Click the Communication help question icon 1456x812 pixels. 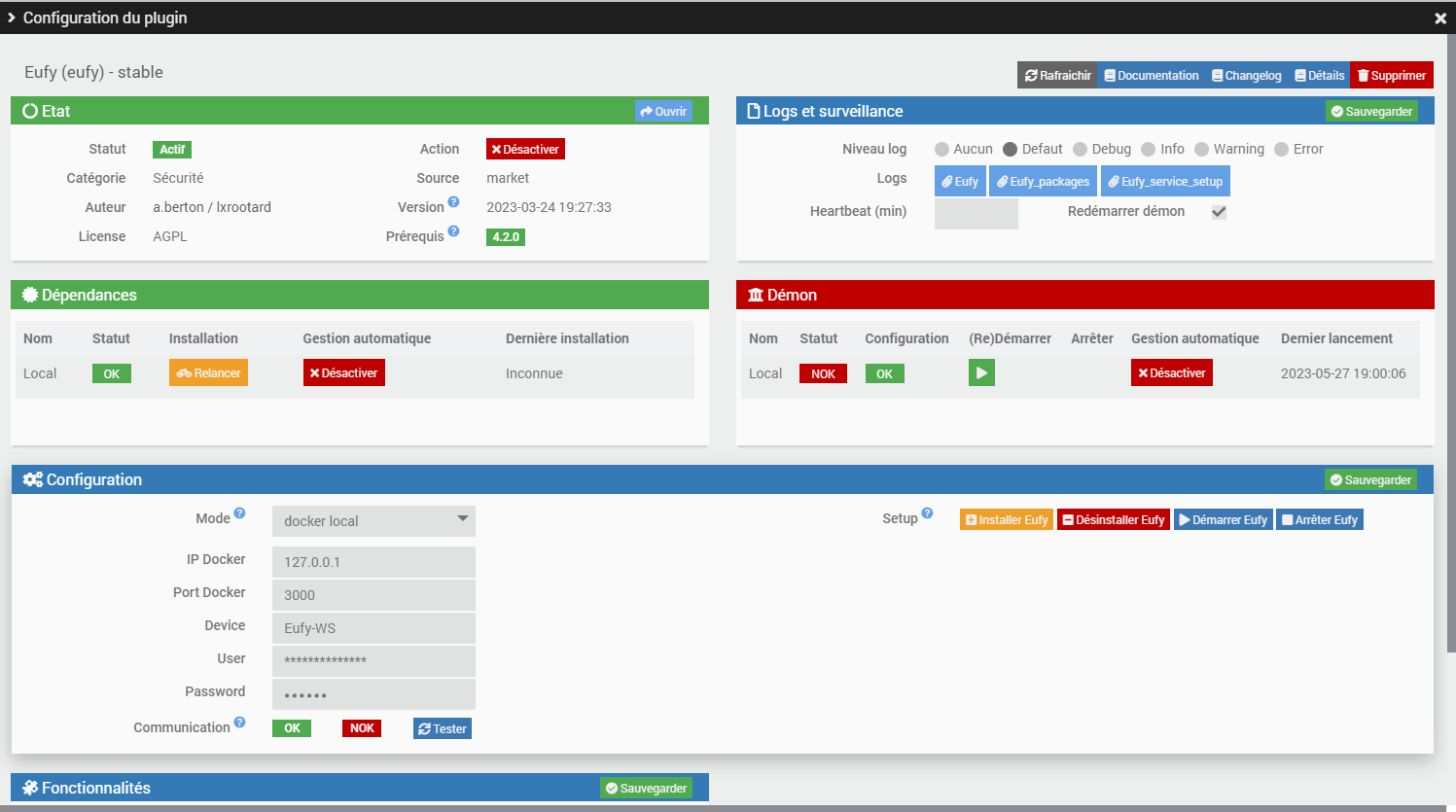coord(239,723)
